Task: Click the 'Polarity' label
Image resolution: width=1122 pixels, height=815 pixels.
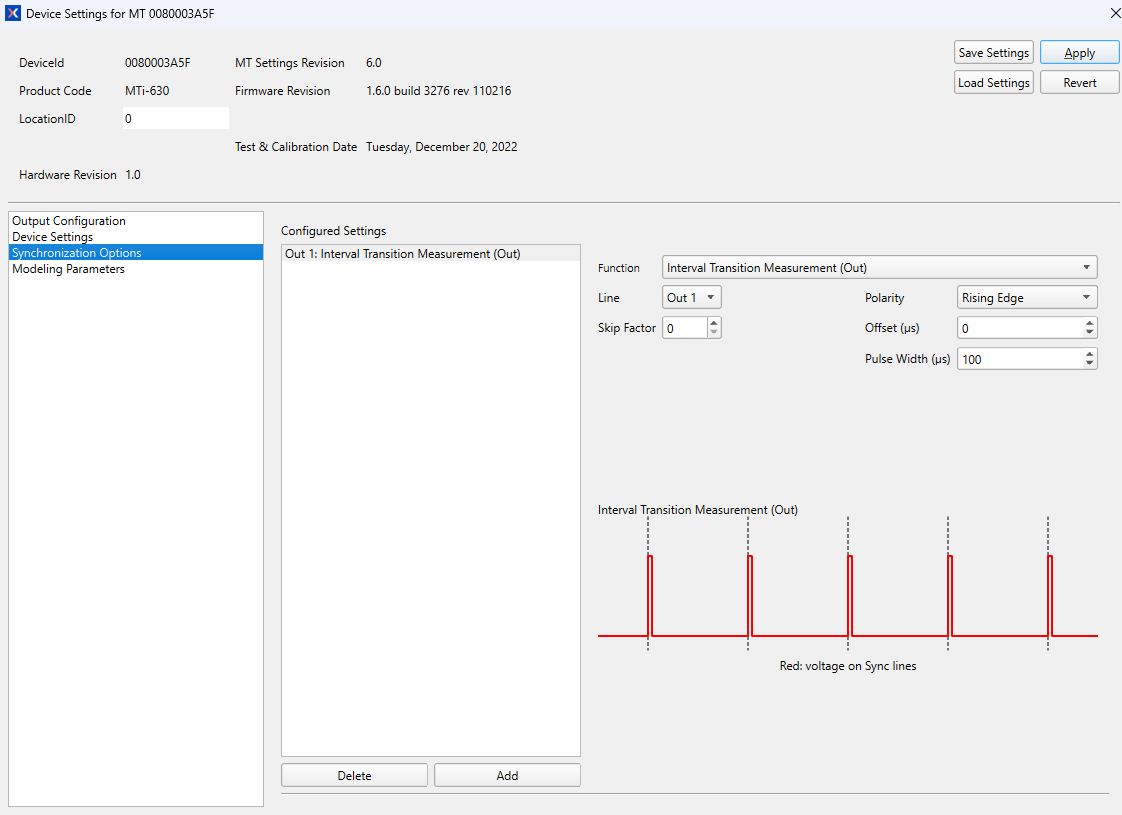Action: [884, 298]
